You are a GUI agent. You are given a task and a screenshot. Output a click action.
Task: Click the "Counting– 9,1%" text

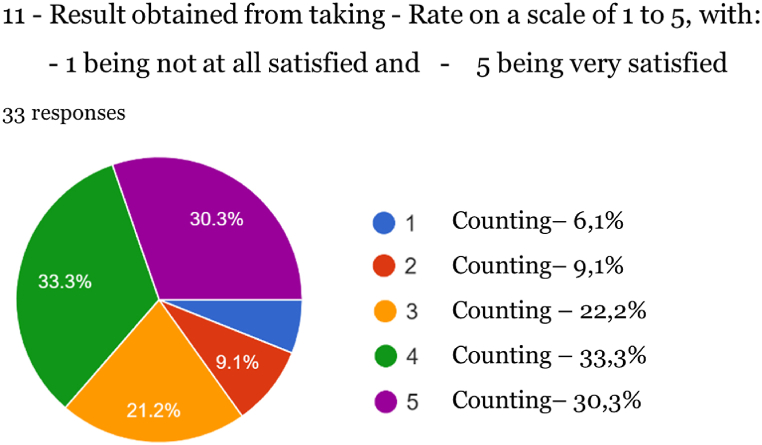[539, 266]
